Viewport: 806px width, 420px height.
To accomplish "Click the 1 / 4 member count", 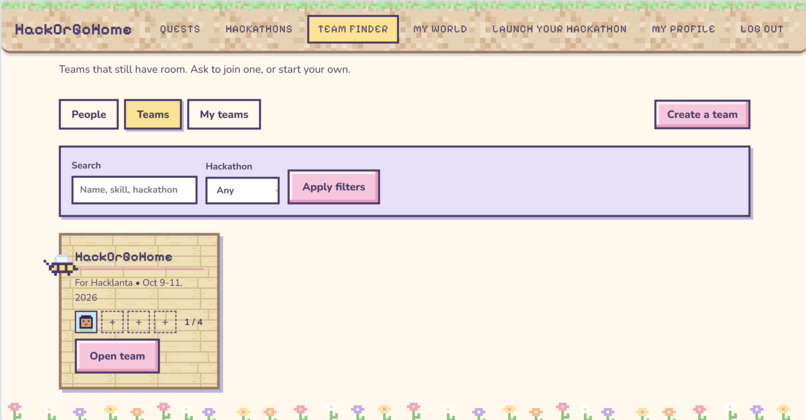I will [193, 322].
